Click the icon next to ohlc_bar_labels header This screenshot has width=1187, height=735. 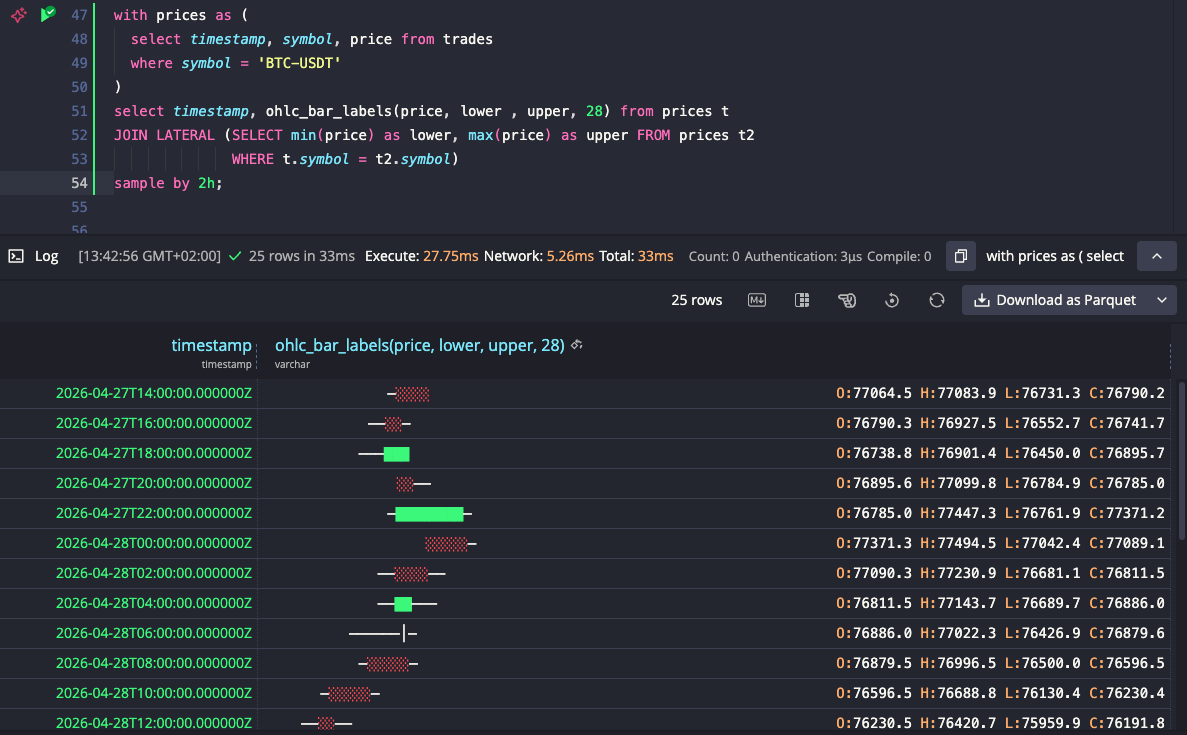tap(577, 345)
